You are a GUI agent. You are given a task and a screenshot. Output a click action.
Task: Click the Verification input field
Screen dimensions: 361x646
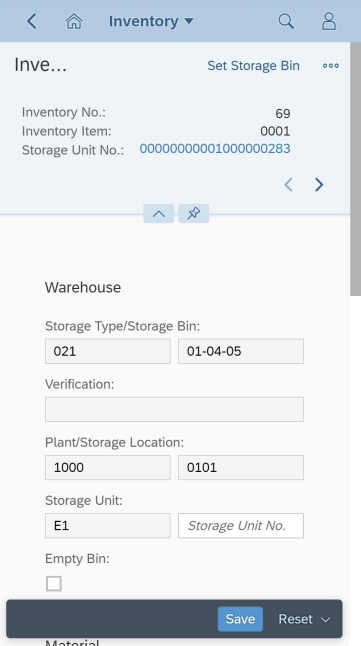pos(174,410)
